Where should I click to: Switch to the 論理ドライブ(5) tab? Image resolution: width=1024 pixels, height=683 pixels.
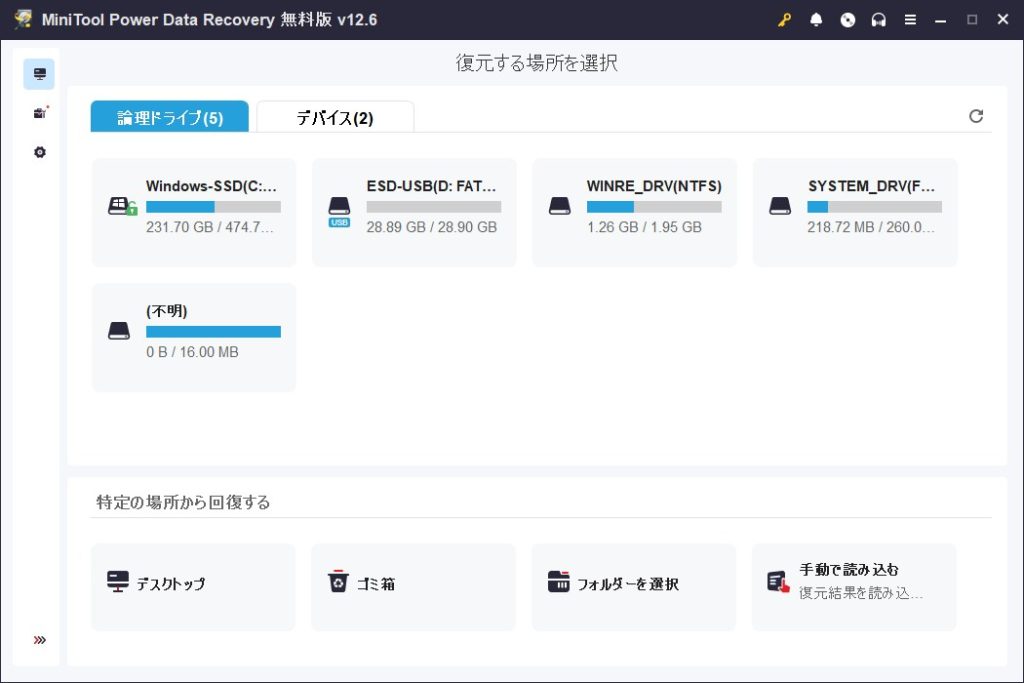(x=170, y=118)
